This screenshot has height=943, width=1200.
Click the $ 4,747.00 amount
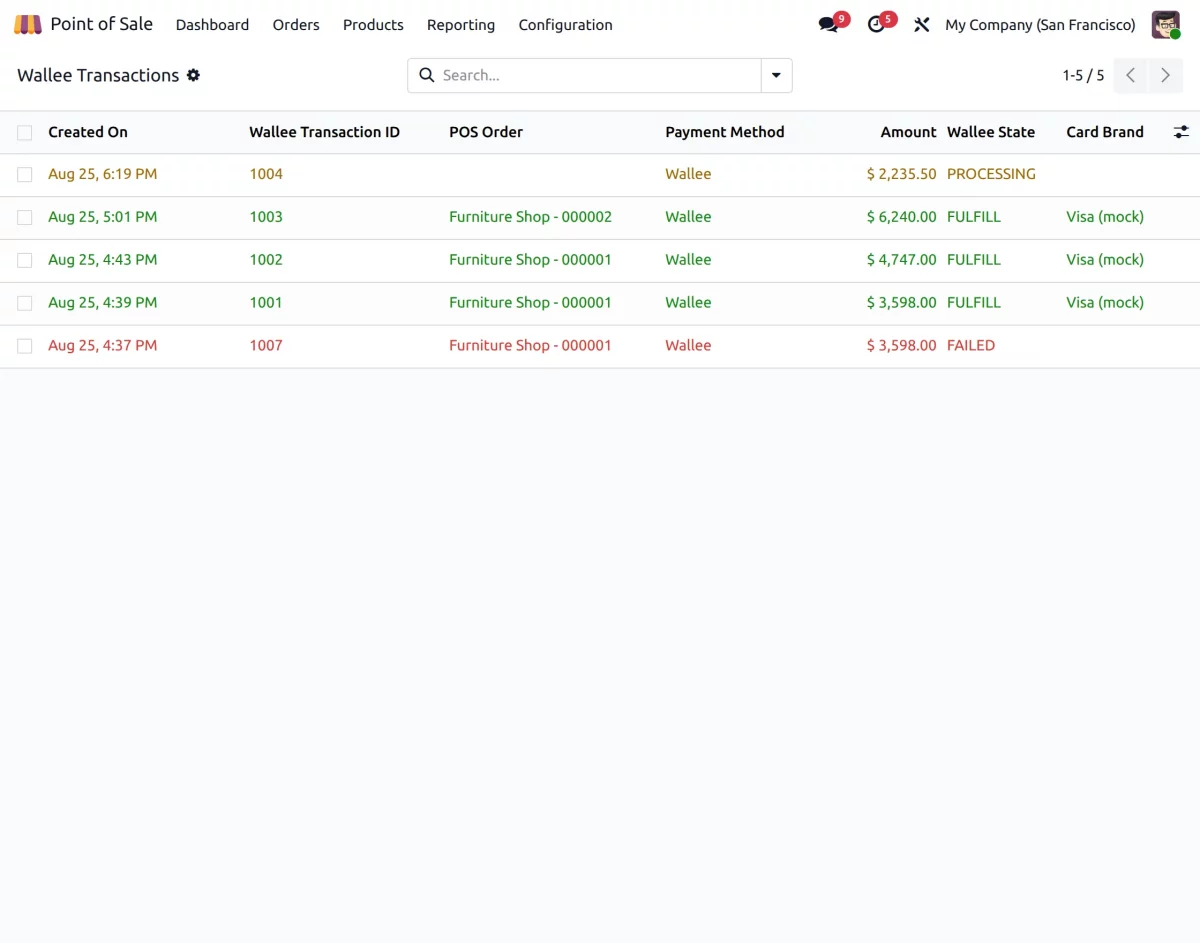[902, 260]
